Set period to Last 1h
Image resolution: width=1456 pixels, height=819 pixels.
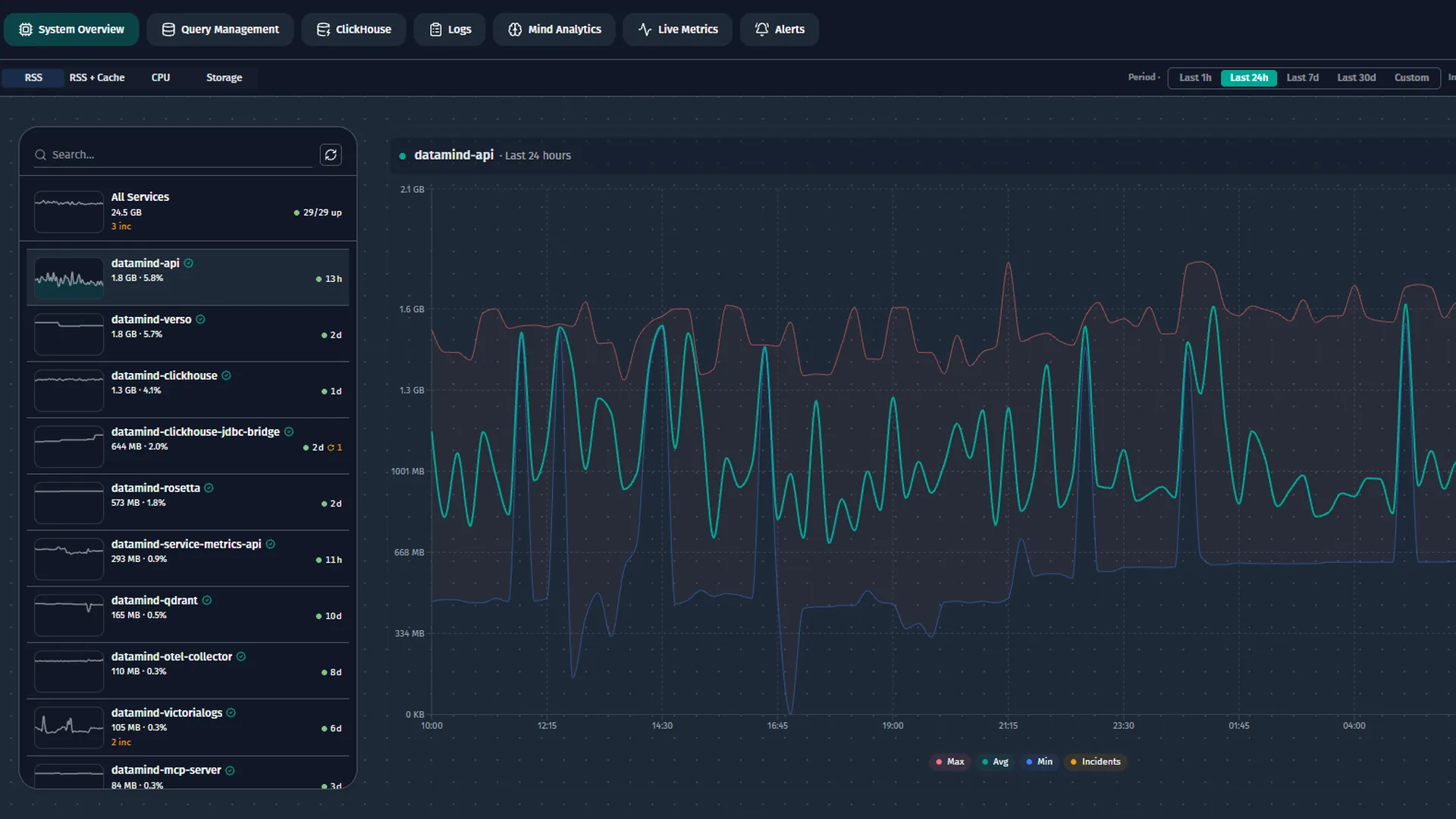coord(1195,77)
